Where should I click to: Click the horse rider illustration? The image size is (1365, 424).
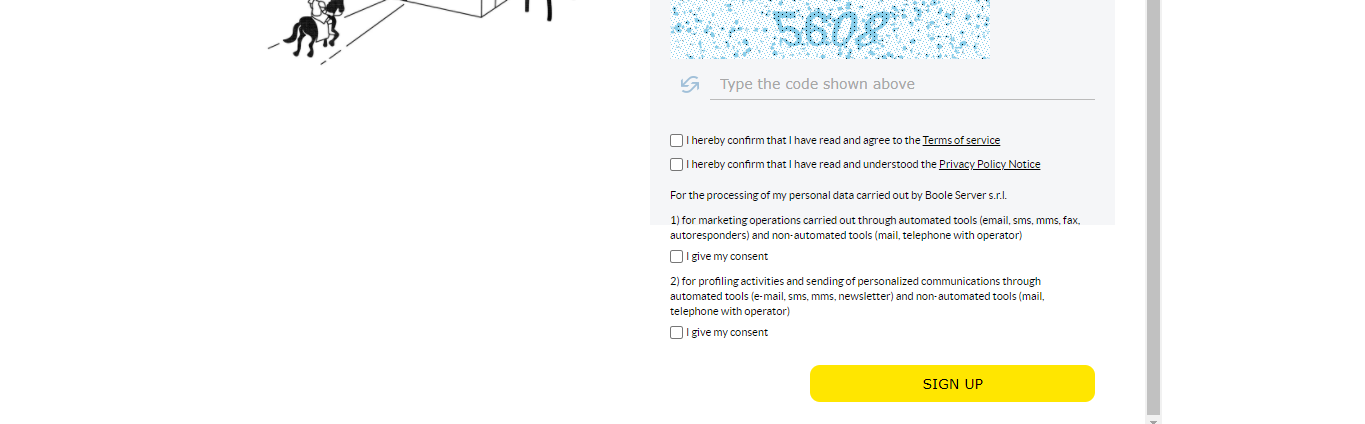tap(314, 28)
